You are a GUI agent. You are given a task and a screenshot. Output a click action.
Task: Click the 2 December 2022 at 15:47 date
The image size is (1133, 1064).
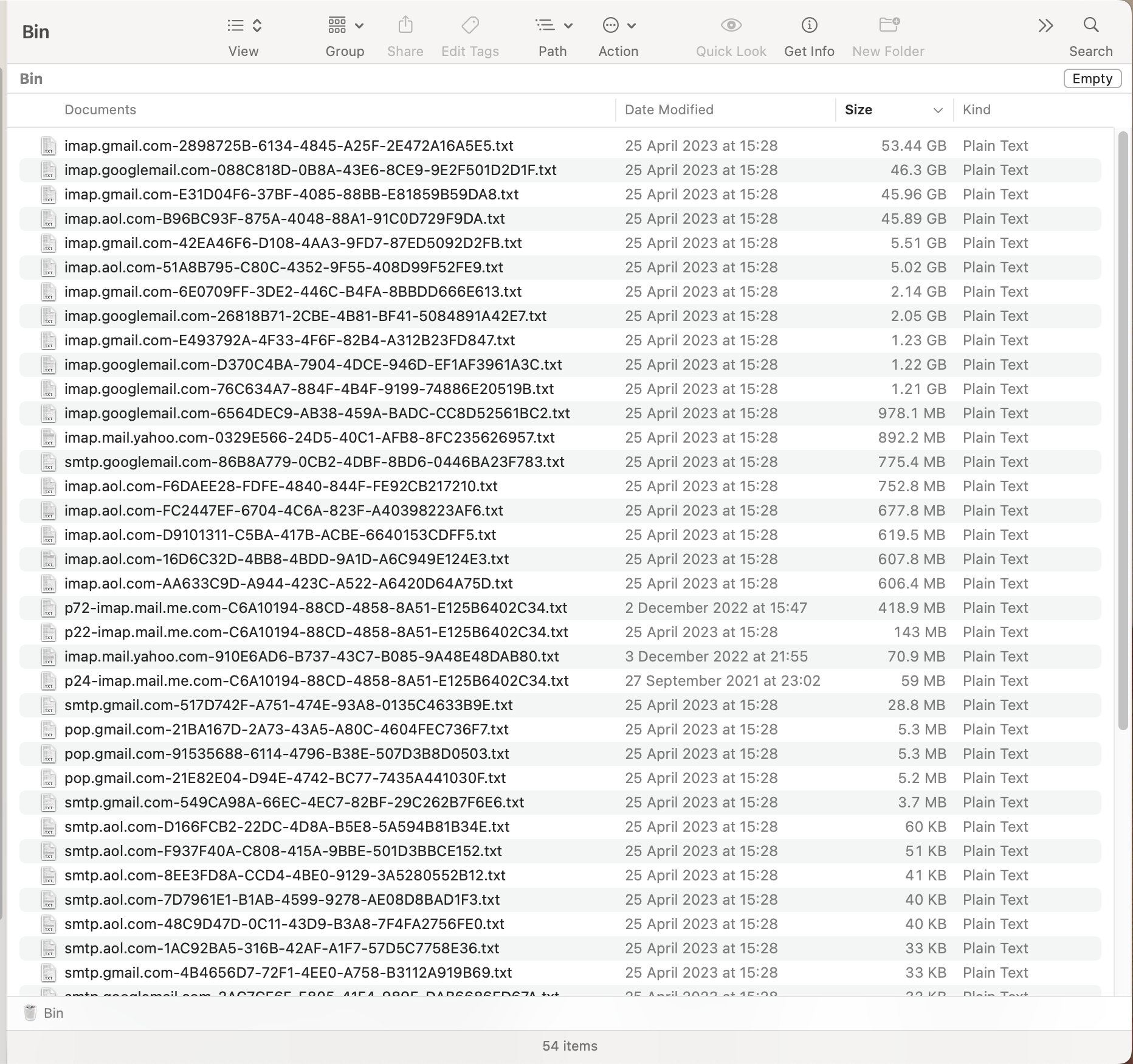[x=716, y=608]
